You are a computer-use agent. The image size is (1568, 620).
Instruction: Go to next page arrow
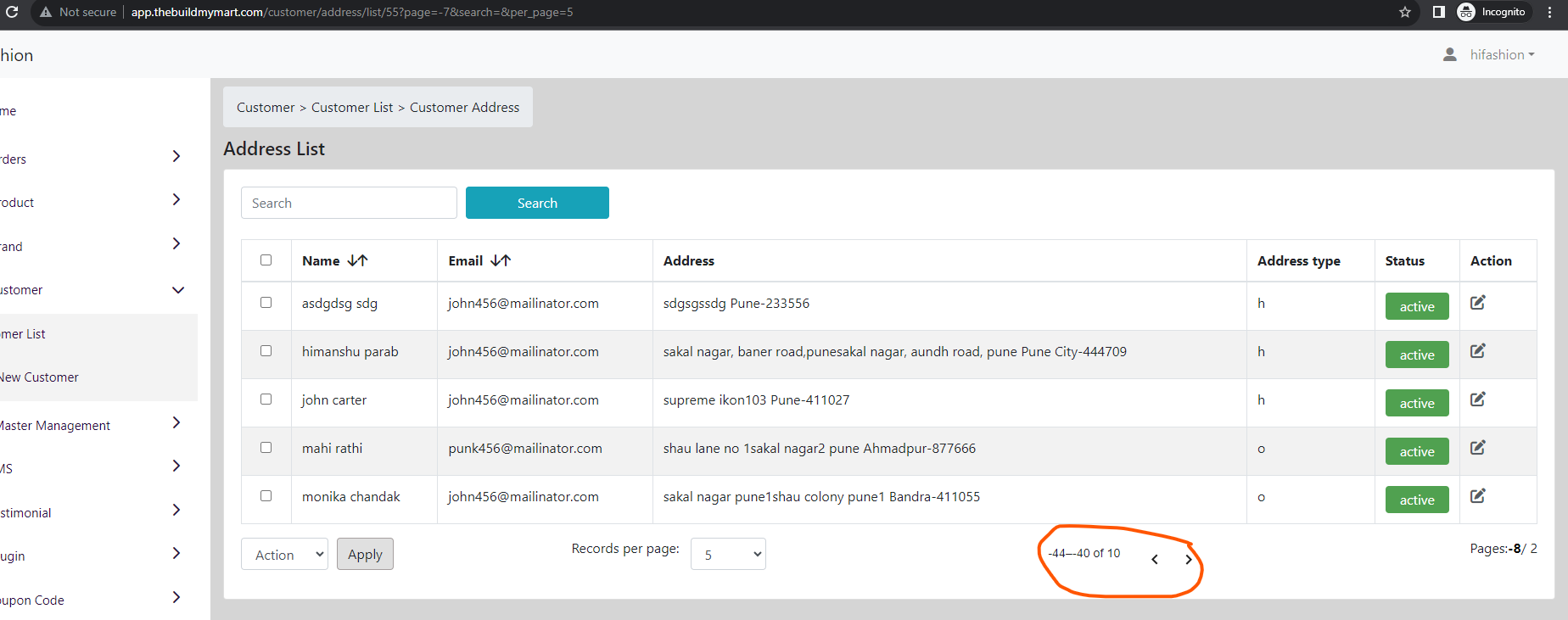(1189, 559)
